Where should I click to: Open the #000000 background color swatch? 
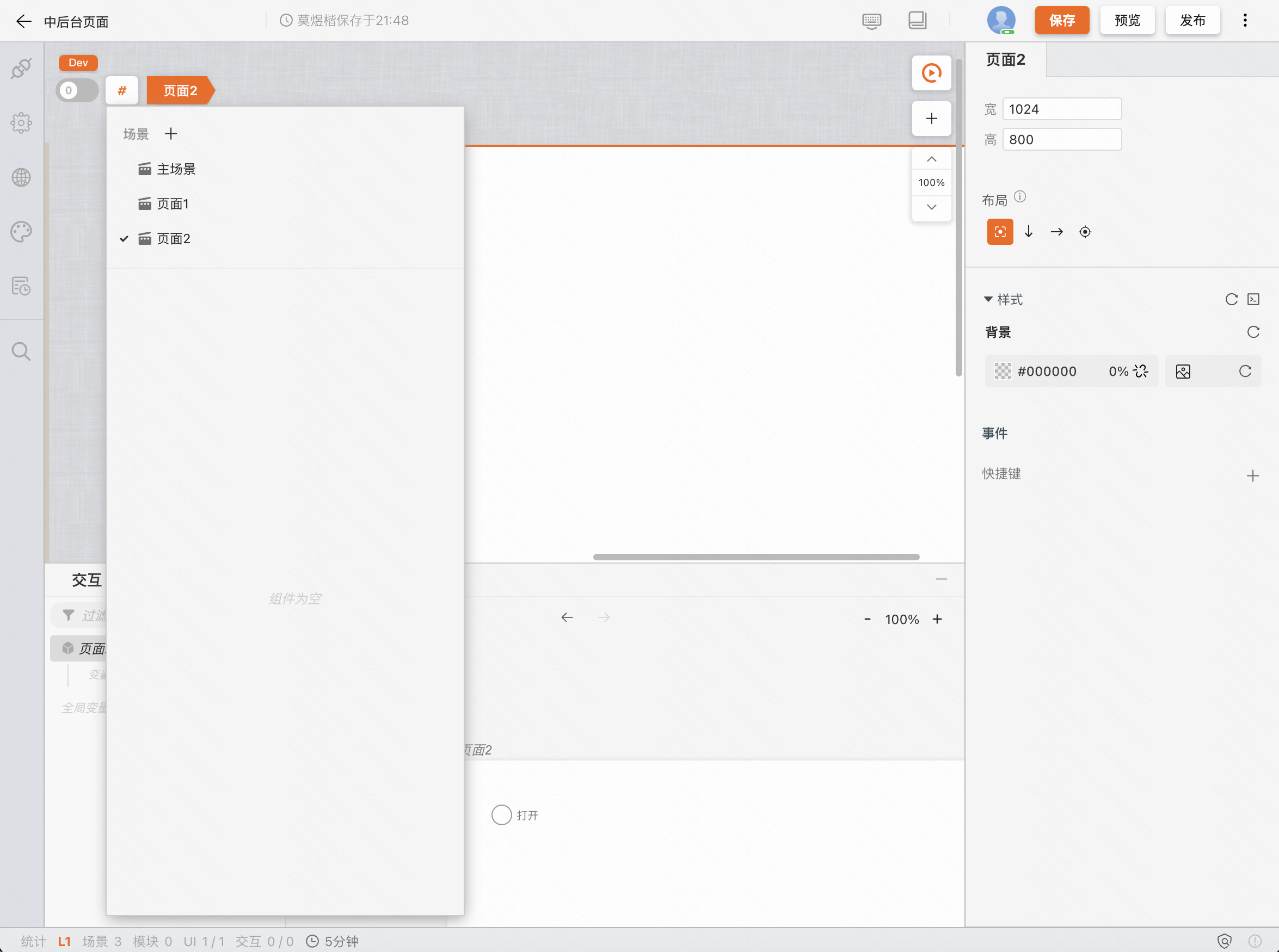click(1003, 372)
